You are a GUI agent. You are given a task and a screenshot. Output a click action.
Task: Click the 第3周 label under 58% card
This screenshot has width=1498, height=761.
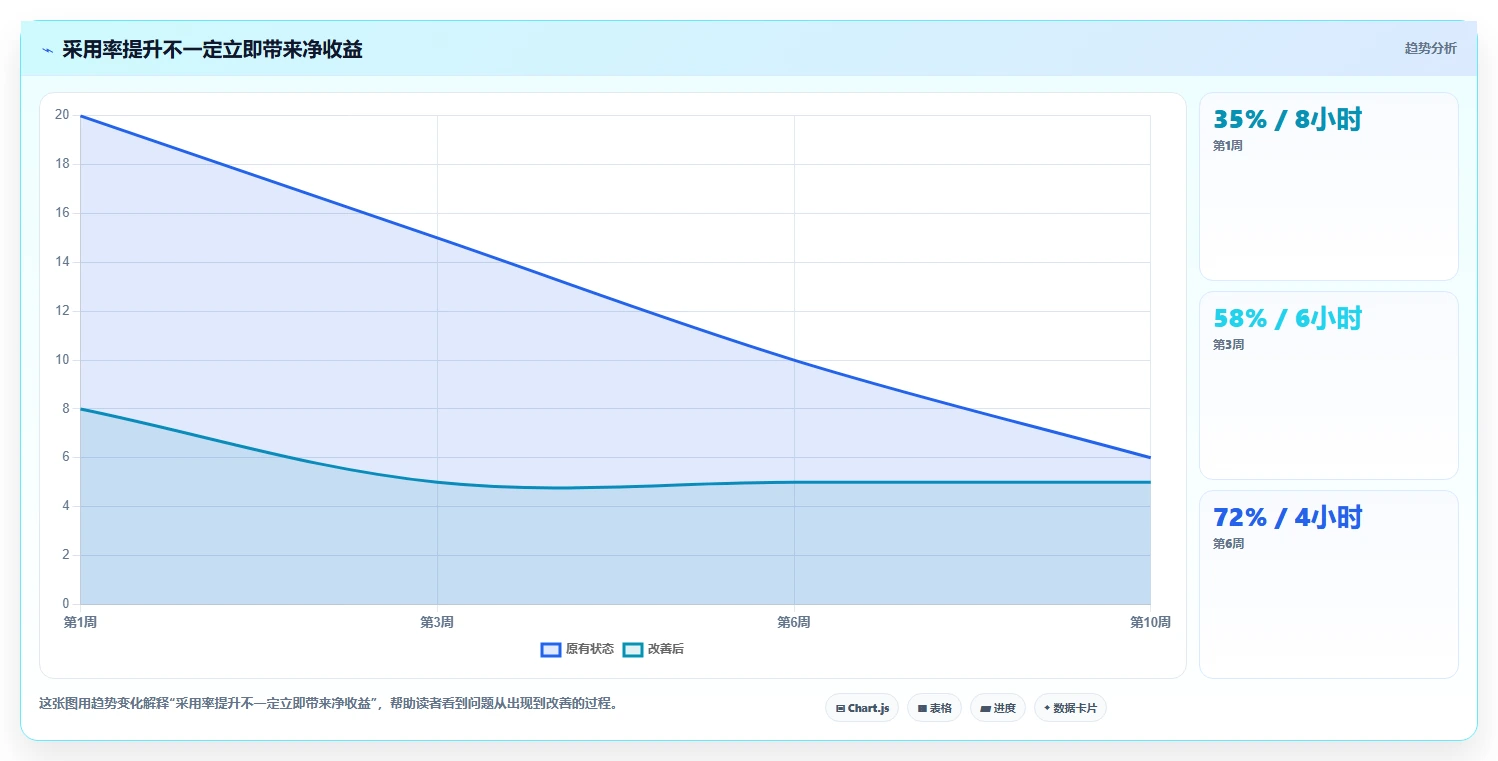1228,345
